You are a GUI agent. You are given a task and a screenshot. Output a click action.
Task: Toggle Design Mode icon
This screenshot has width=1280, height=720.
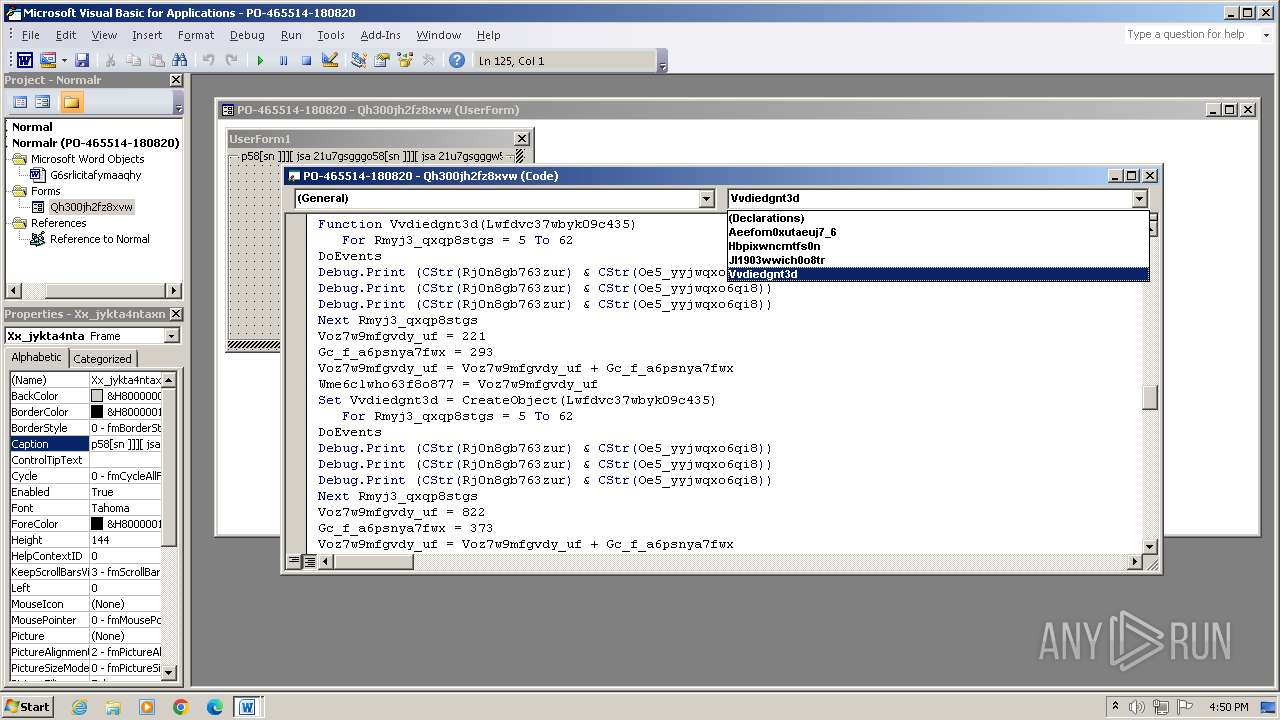(330, 61)
